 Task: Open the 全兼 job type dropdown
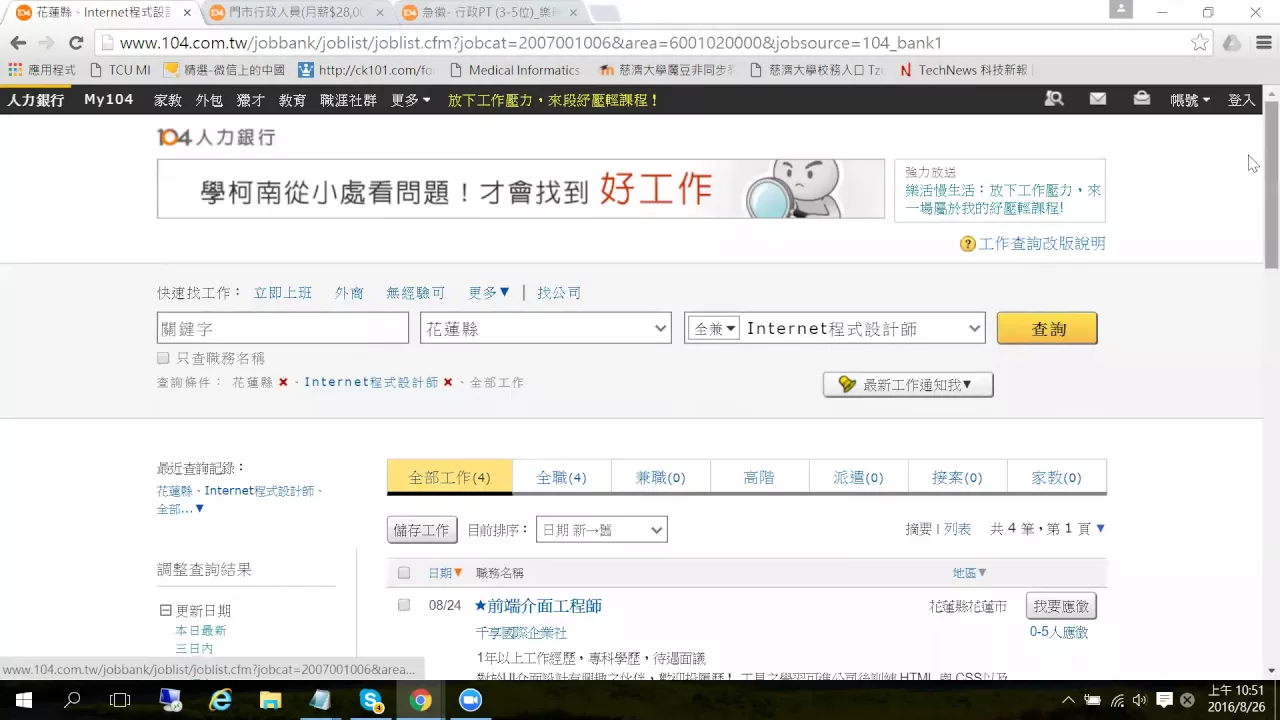coord(713,328)
